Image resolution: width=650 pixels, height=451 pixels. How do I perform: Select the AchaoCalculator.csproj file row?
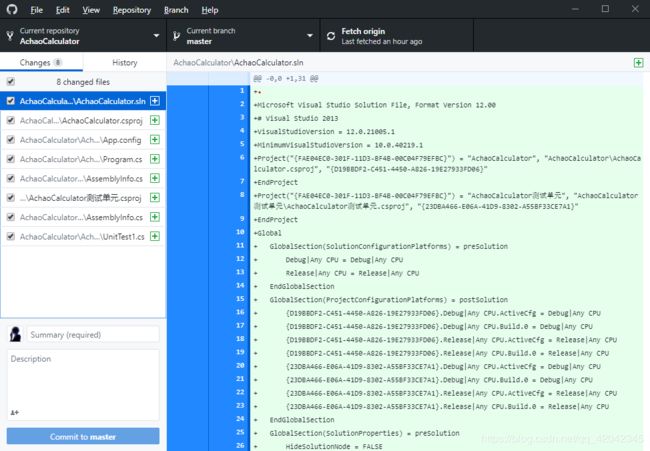[83, 120]
